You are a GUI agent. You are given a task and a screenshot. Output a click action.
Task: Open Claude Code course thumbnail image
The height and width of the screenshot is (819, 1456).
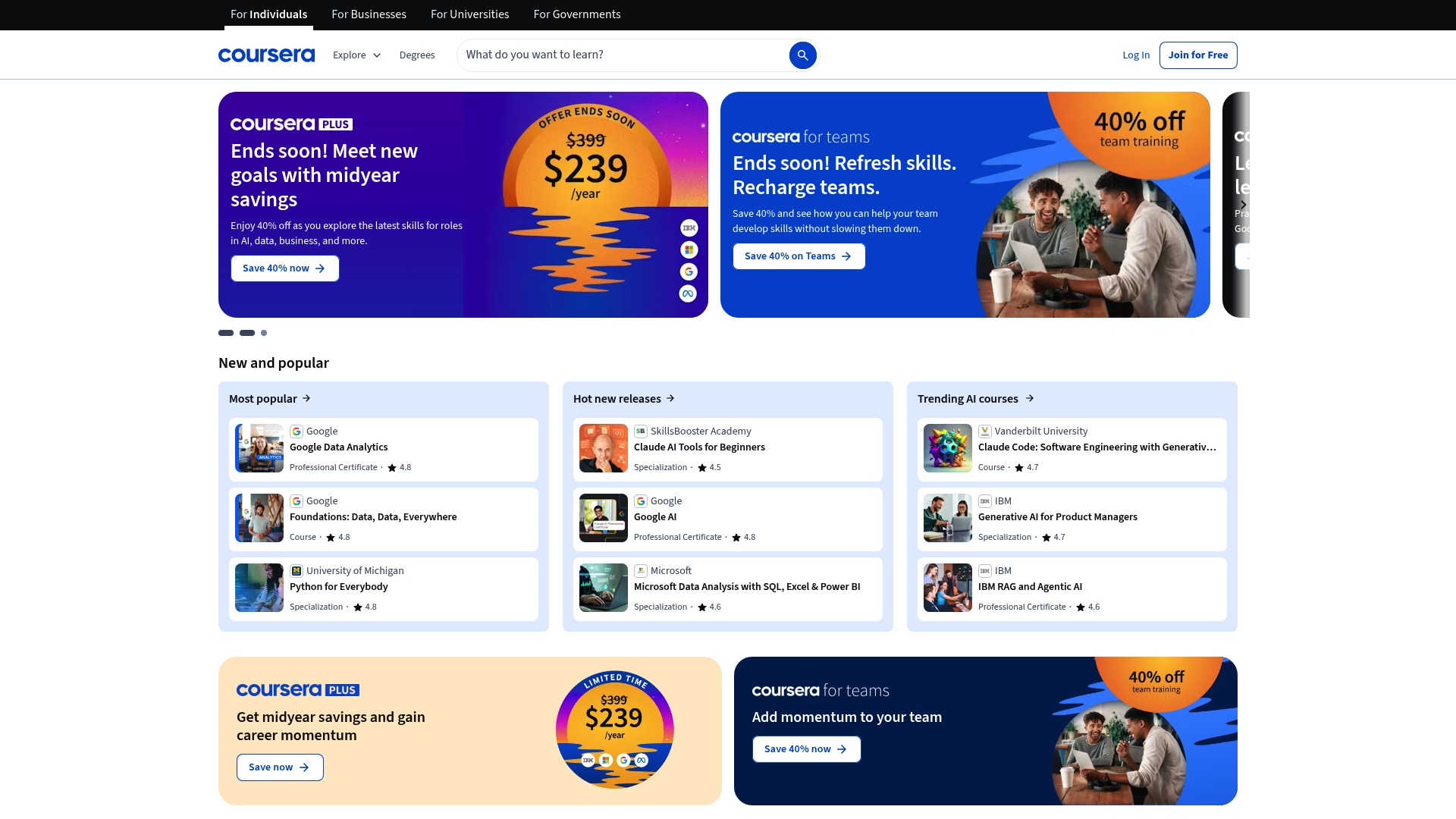[948, 448]
